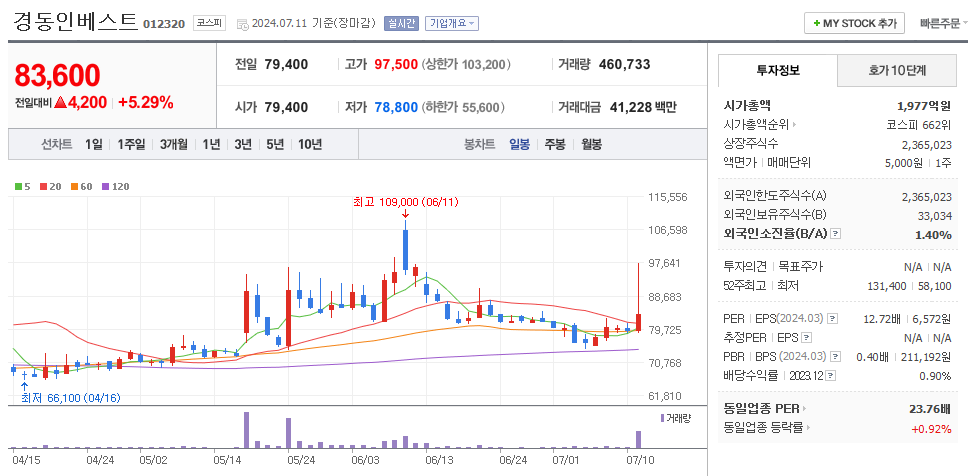Click the 동일업종 PER link
The height and width of the screenshot is (476, 973).
tap(761, 409)
